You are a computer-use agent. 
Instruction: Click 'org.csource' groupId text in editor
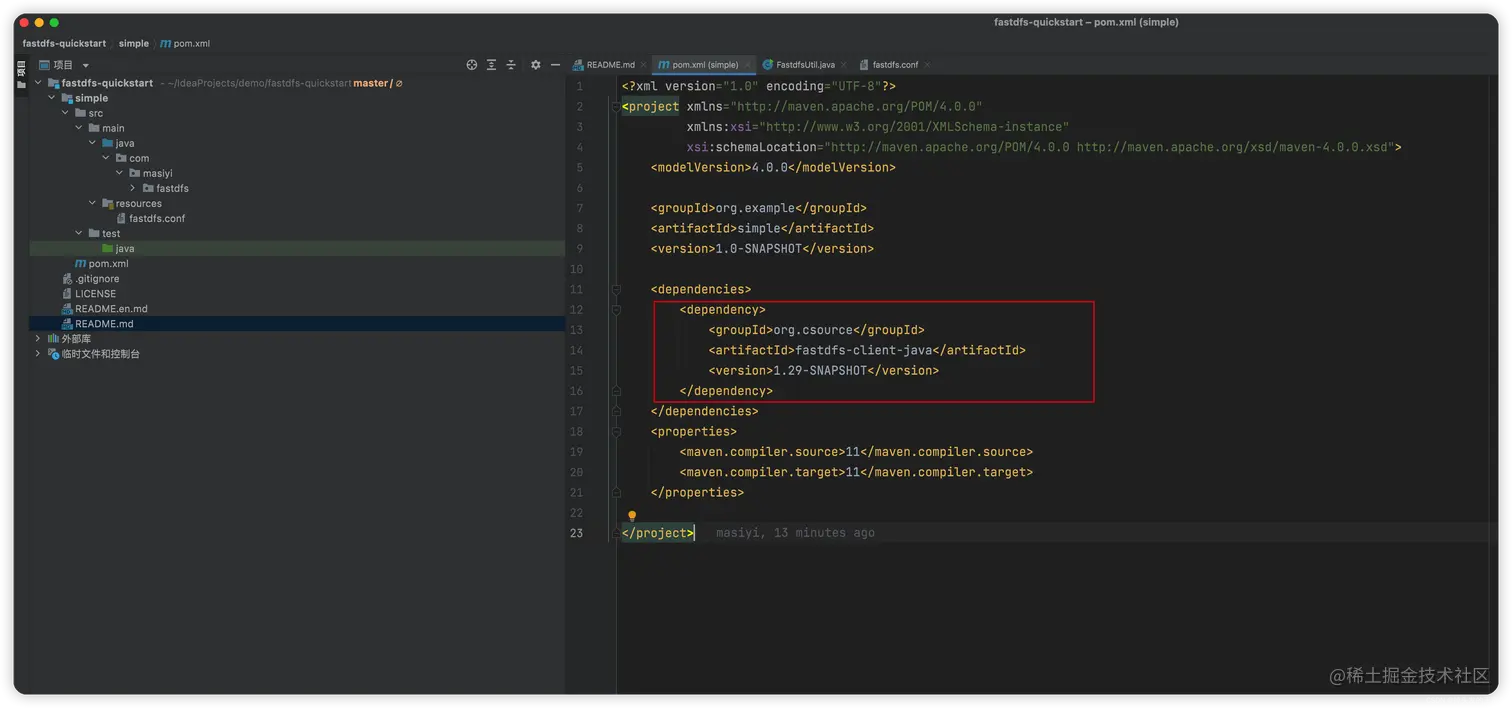(814, 330)
